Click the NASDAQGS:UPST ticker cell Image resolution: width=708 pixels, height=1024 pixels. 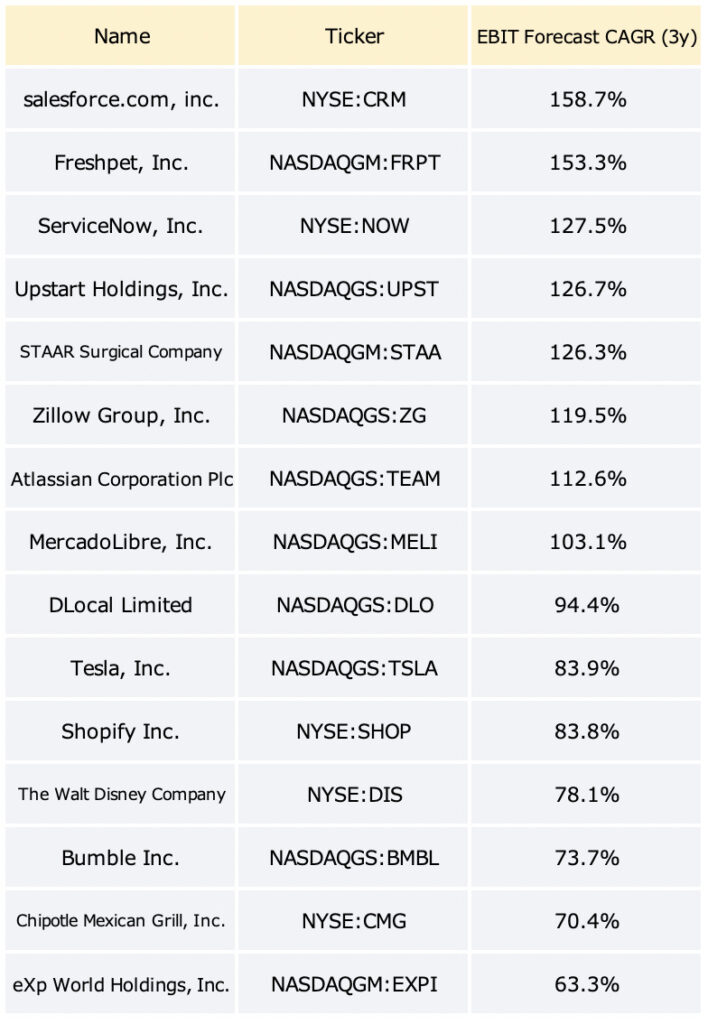353,289
